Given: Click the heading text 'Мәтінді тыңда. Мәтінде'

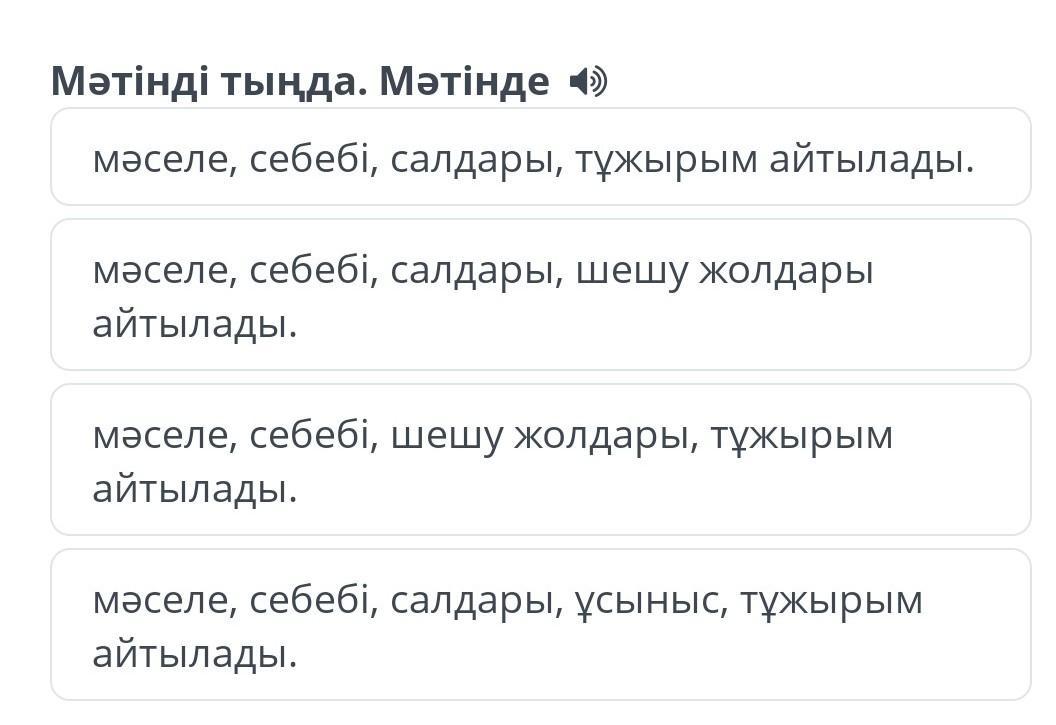Looking at the screenshot, I should (300, 81).
